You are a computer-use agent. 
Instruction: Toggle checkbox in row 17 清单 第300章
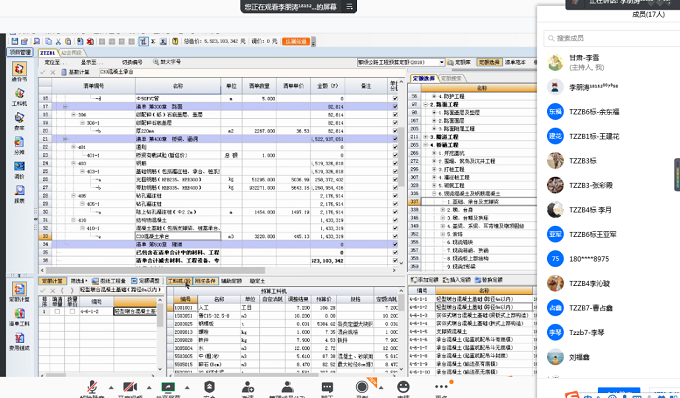tap(395, 106)
